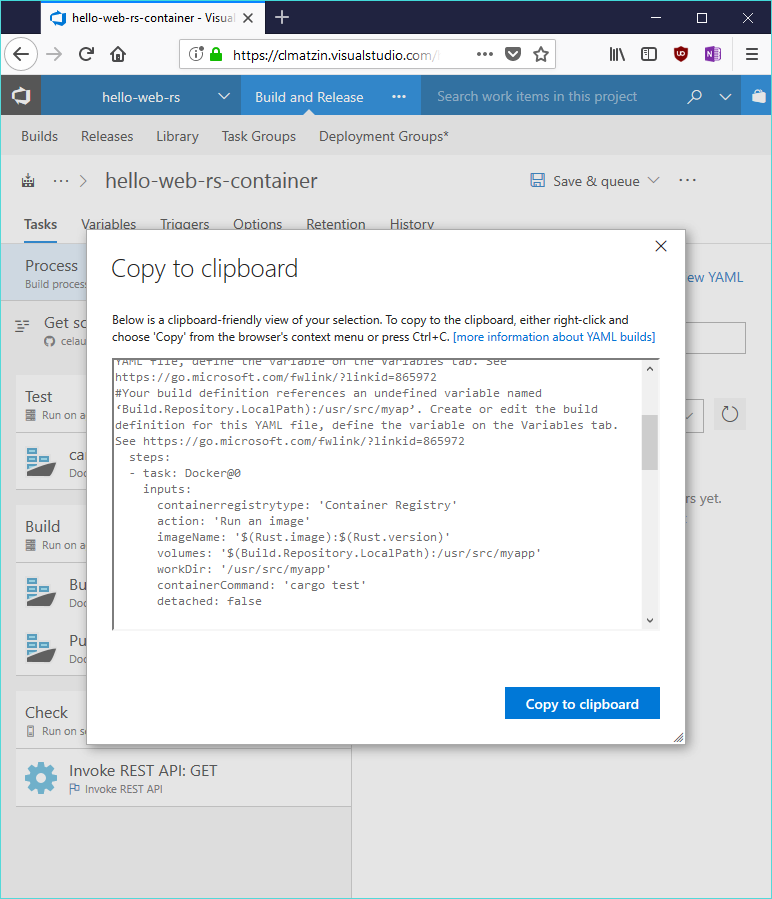Focus the Search work items field
Screen dimensions: 772x899
[x=537, y=96]
